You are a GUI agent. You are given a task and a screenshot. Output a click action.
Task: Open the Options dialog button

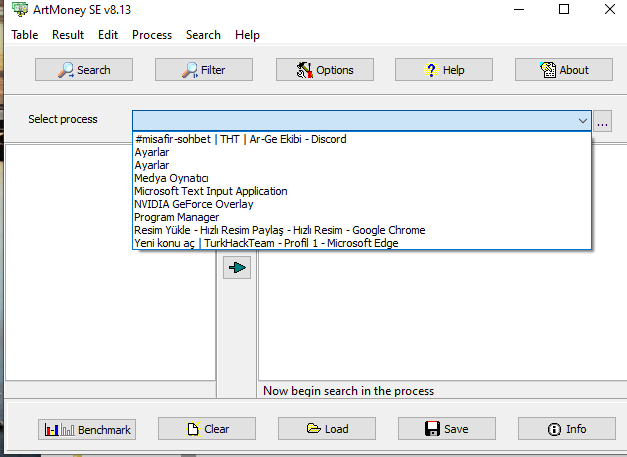pos(325,70)
